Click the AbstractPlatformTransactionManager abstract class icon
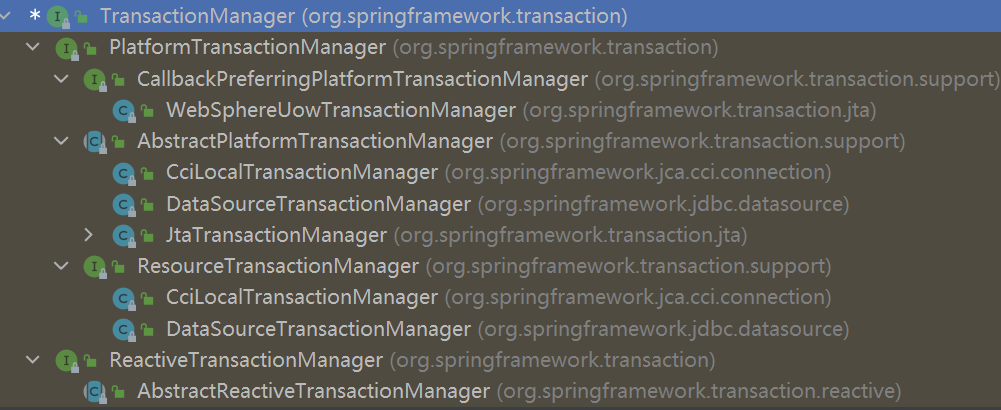 click(x=94, y=142)
